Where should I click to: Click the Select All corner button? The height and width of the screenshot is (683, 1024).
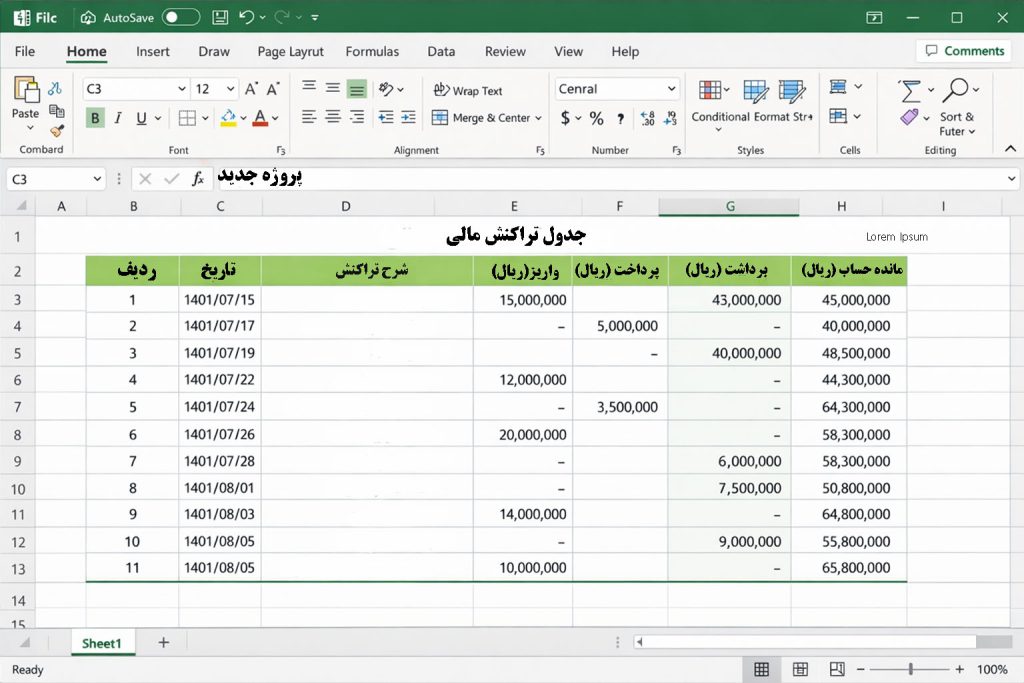(x=22, y=206)
